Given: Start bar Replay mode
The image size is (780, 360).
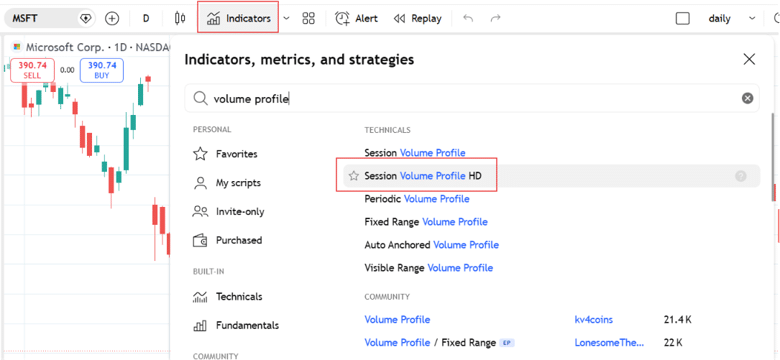Looking at the screenshot, I should 417,19.
